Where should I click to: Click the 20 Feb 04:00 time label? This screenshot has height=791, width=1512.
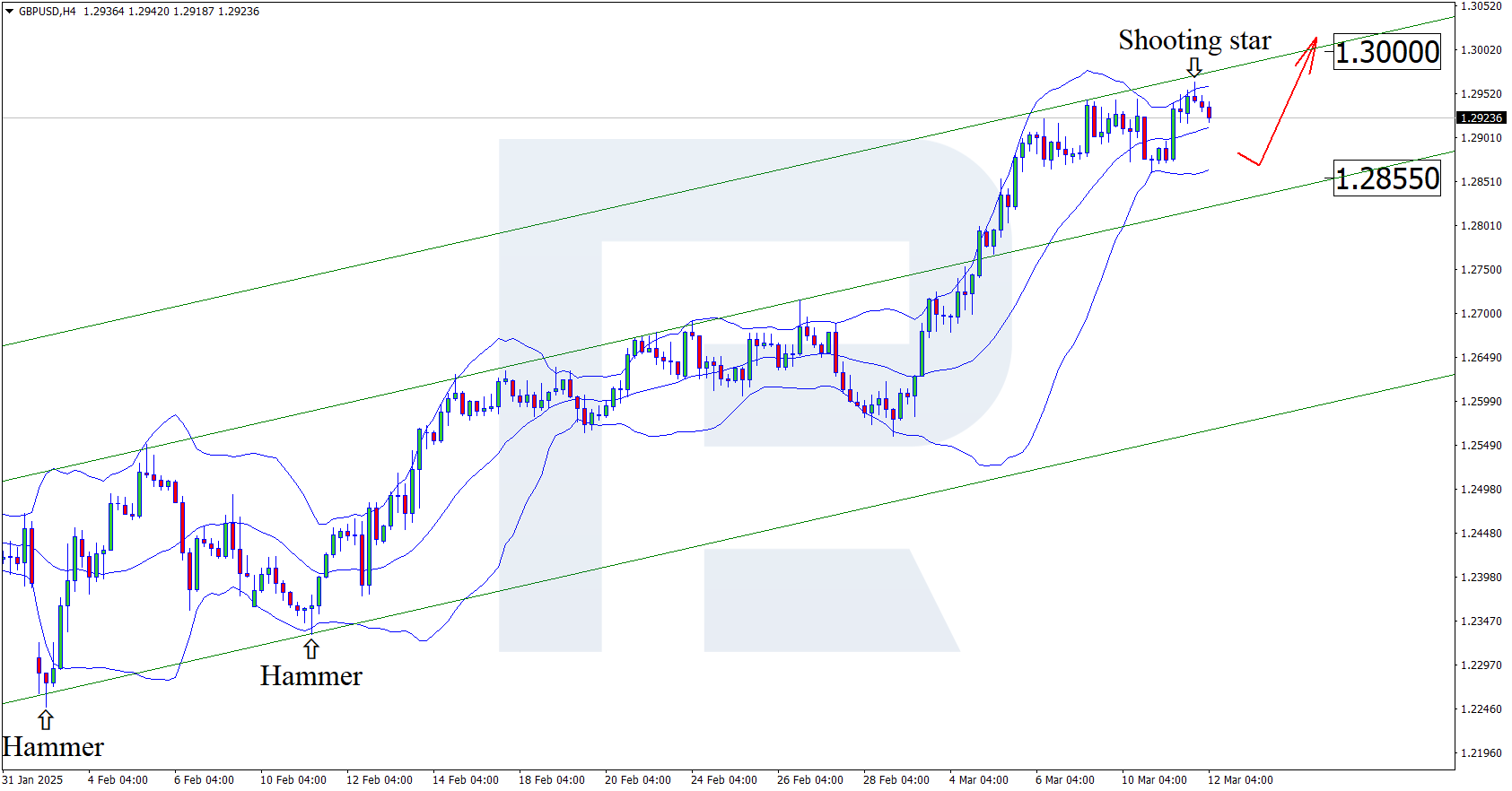pos(638,780)
